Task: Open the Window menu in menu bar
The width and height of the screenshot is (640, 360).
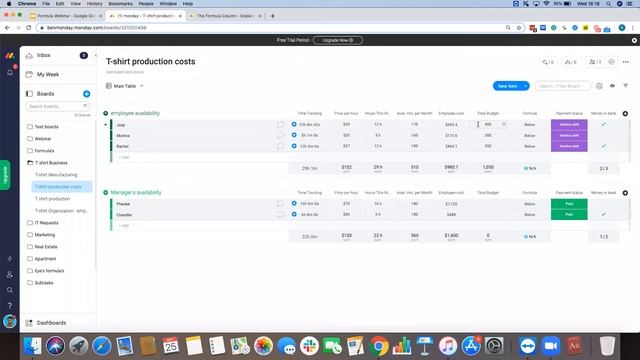Action: pyautogui.click(x=168, y=4)
